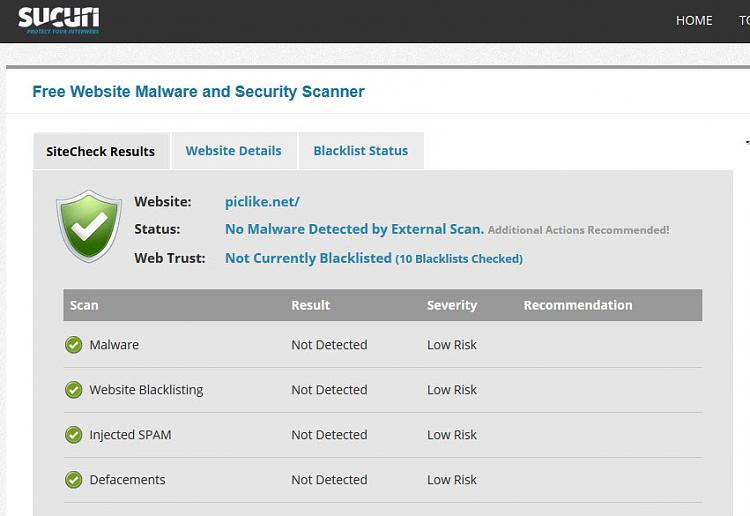750x516 pixels.
Task: Open the piclike.net/ website link
Action: pyautogui.click(x=262, y=202)
